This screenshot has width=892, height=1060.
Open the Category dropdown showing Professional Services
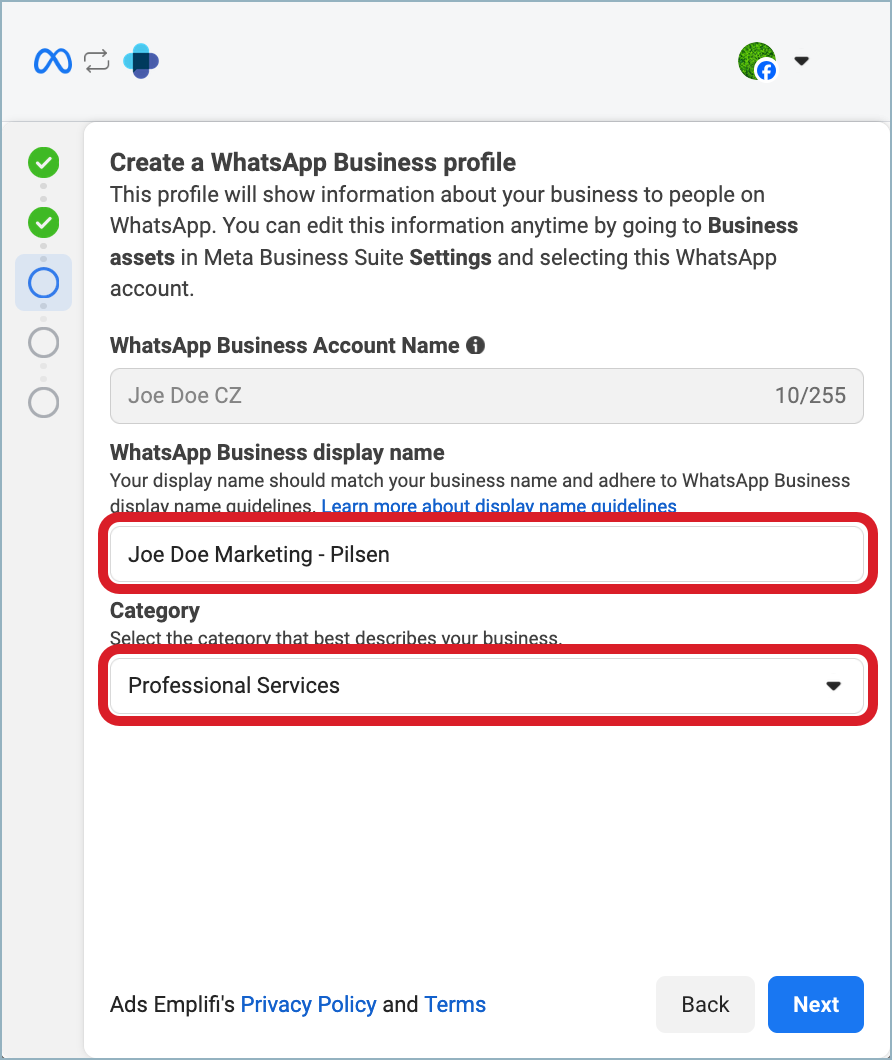pyautogui.click(x=470, y=686)
